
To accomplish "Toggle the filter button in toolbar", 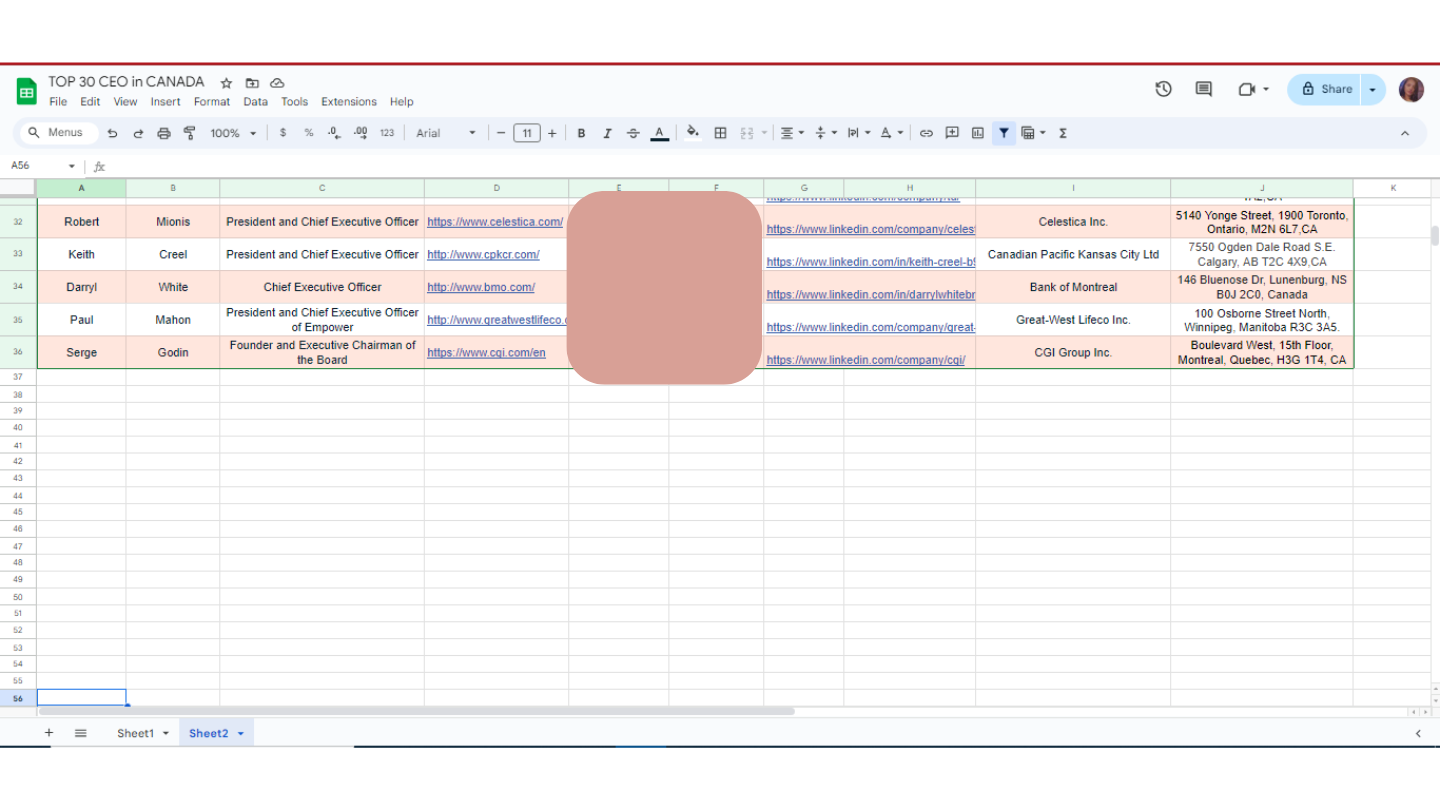I will click(1004, 133).
